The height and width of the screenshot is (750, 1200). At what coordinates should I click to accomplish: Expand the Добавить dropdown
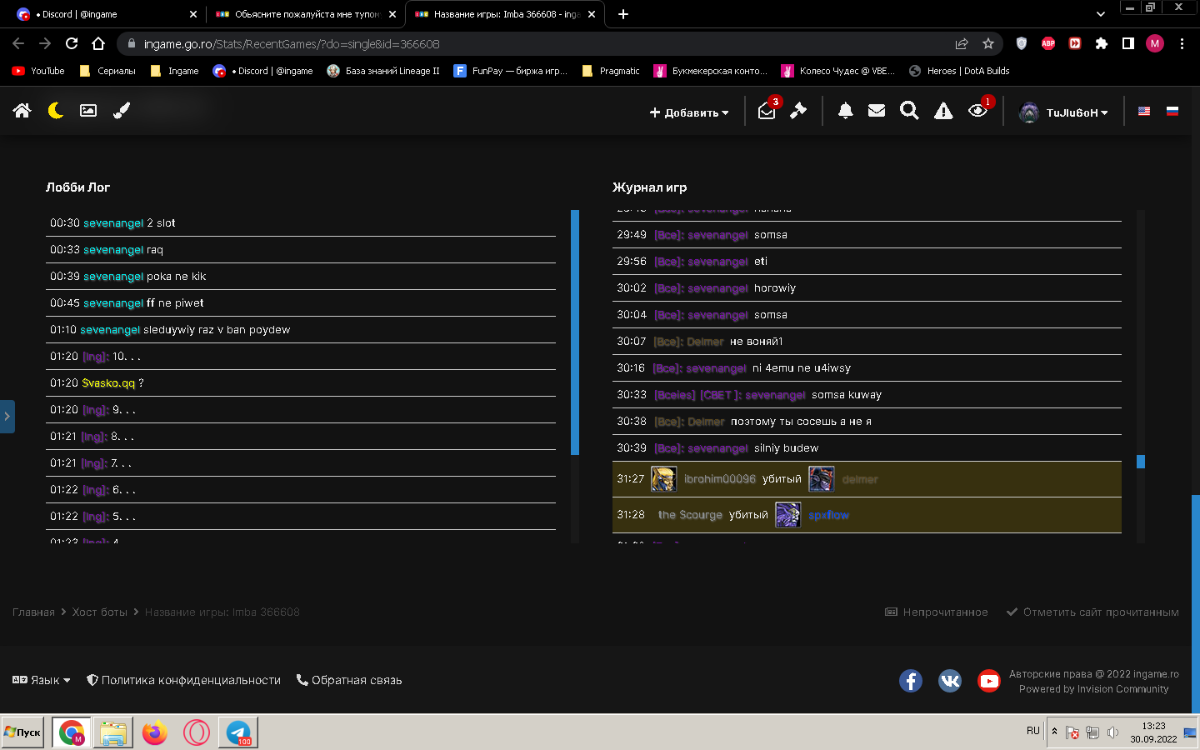point(689,113)
